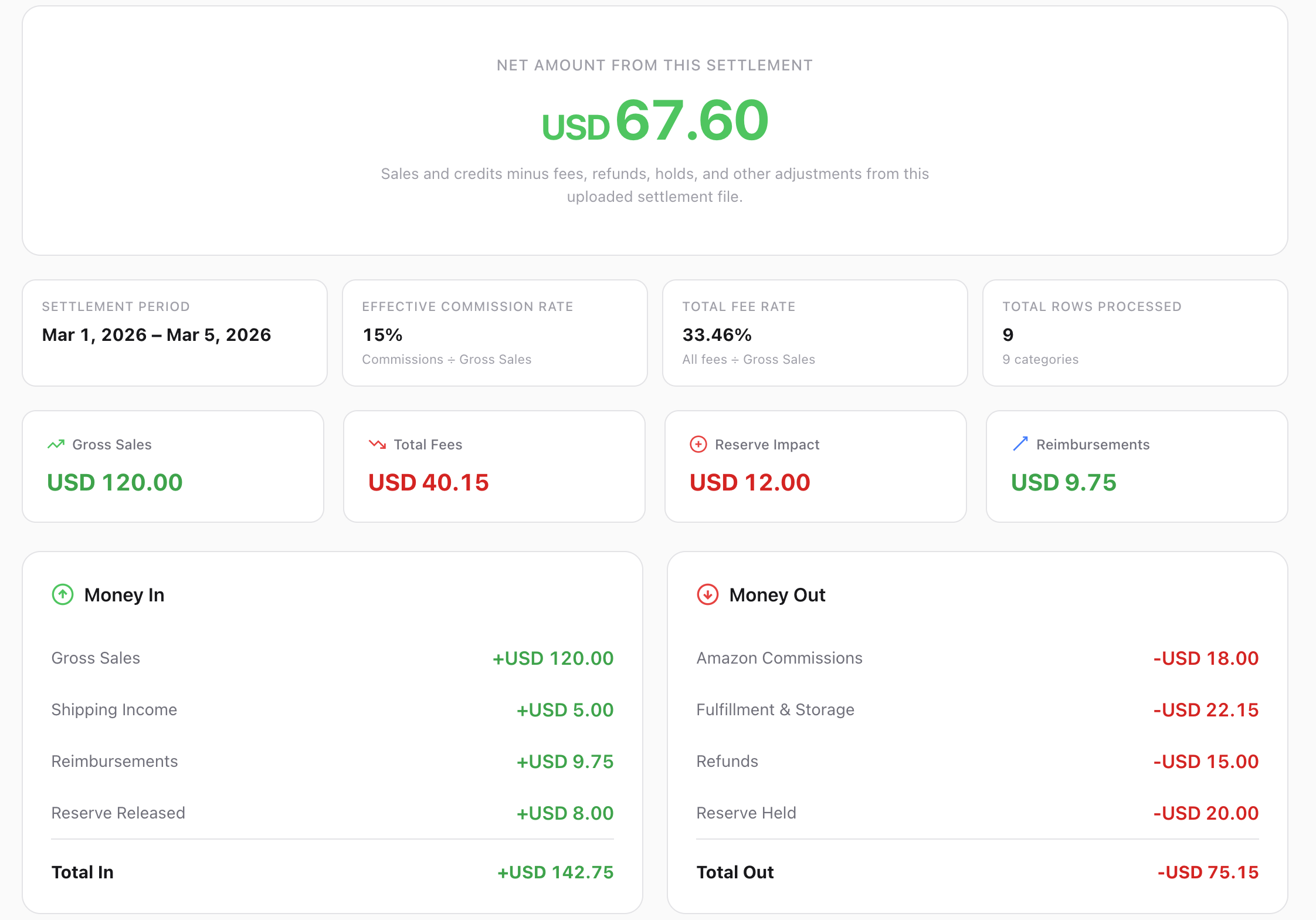Click the Fulfillment & Storage line item

pyautogui.click(x=775, y=709)
